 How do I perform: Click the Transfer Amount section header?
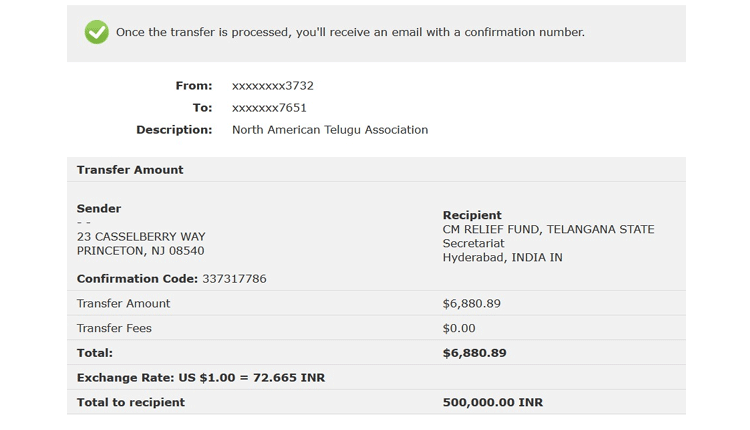pos(130,170)
